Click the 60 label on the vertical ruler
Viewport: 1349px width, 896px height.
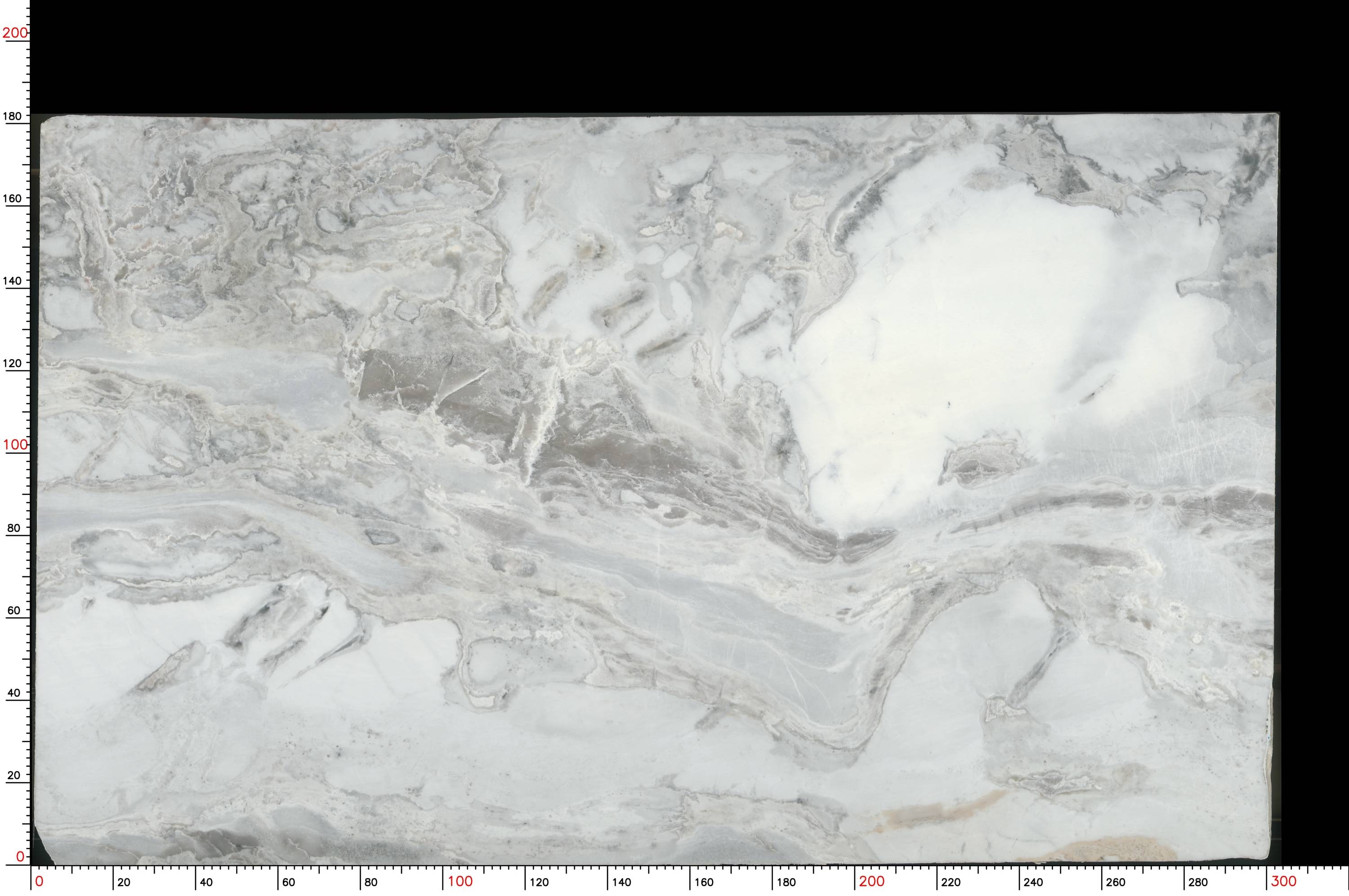click(13, 610)
